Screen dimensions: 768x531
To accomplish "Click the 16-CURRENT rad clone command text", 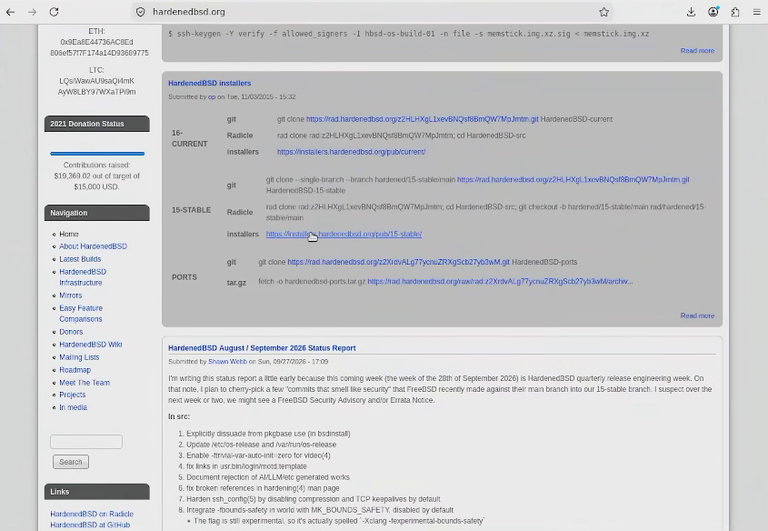I will [401, 135].
